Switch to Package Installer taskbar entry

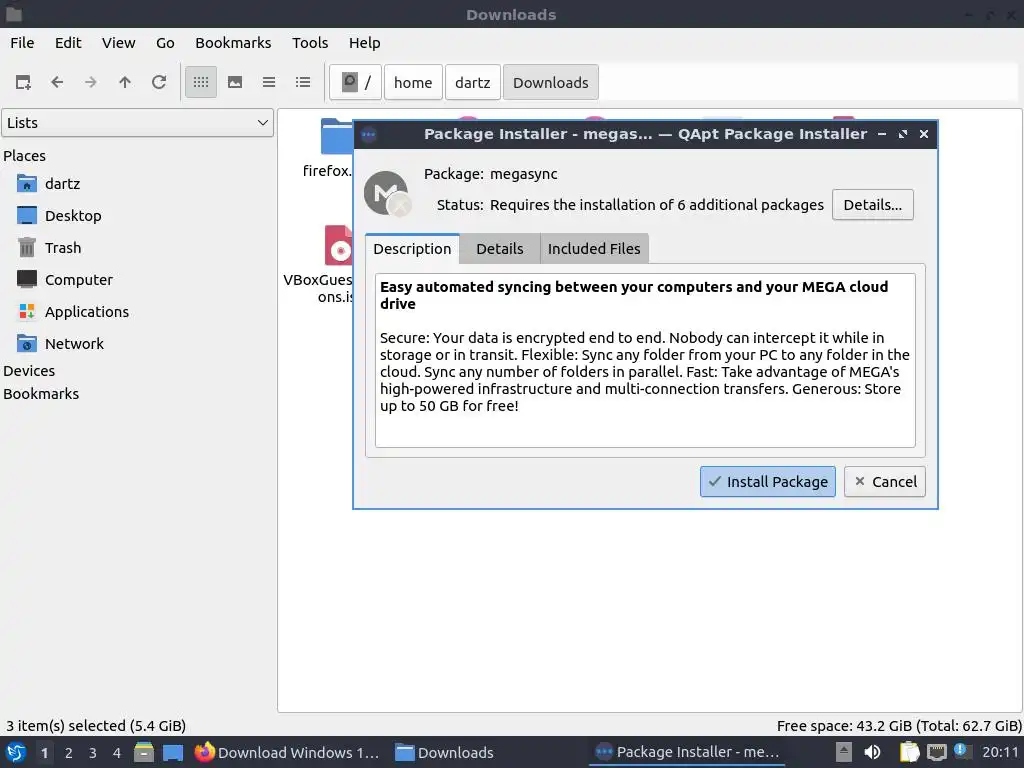click(687, 753)
